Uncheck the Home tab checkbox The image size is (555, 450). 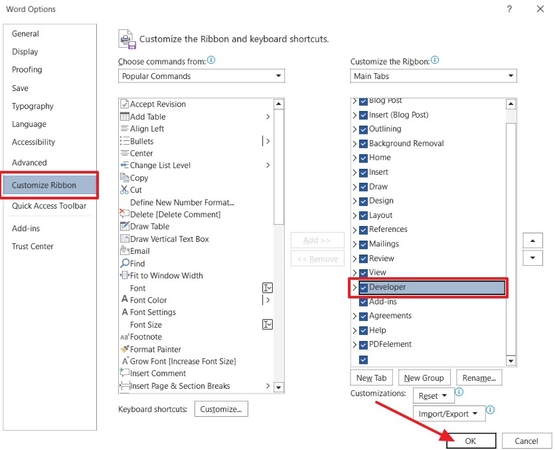click(363, 158)
